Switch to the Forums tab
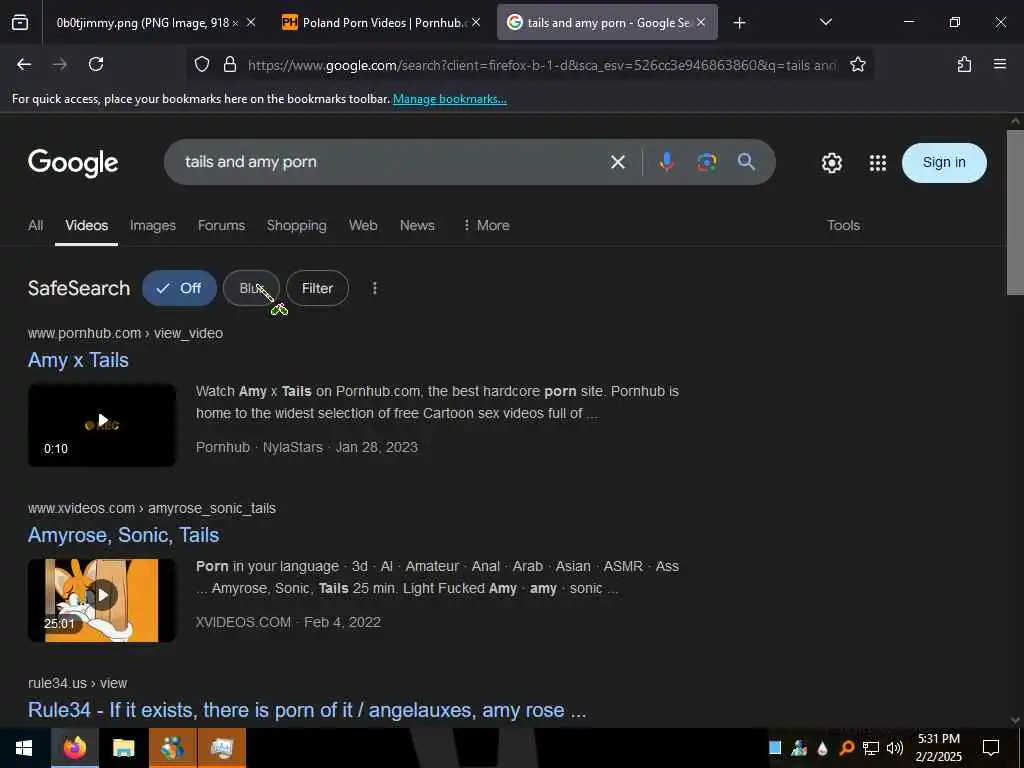This screenshot has height=768, width=1024. pyautogui.click(x=221, y=225)
